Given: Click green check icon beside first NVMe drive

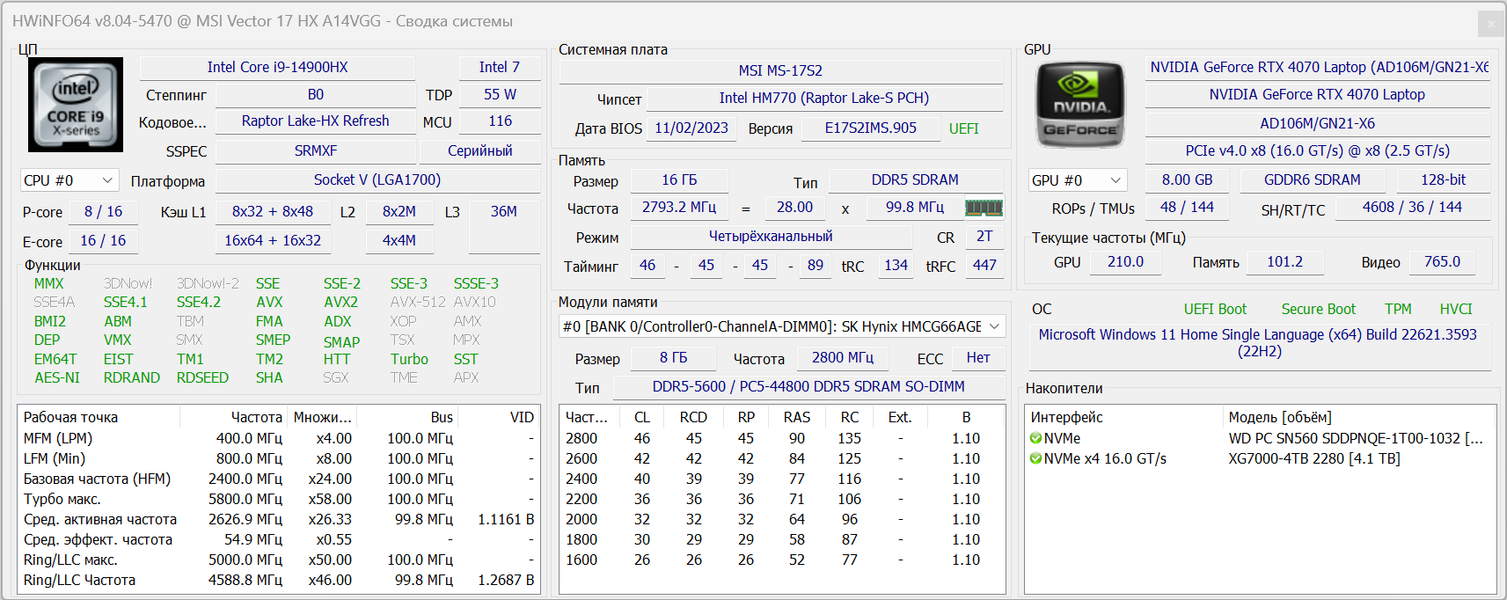Looking at the screenshot, I should click(1036, 438).
